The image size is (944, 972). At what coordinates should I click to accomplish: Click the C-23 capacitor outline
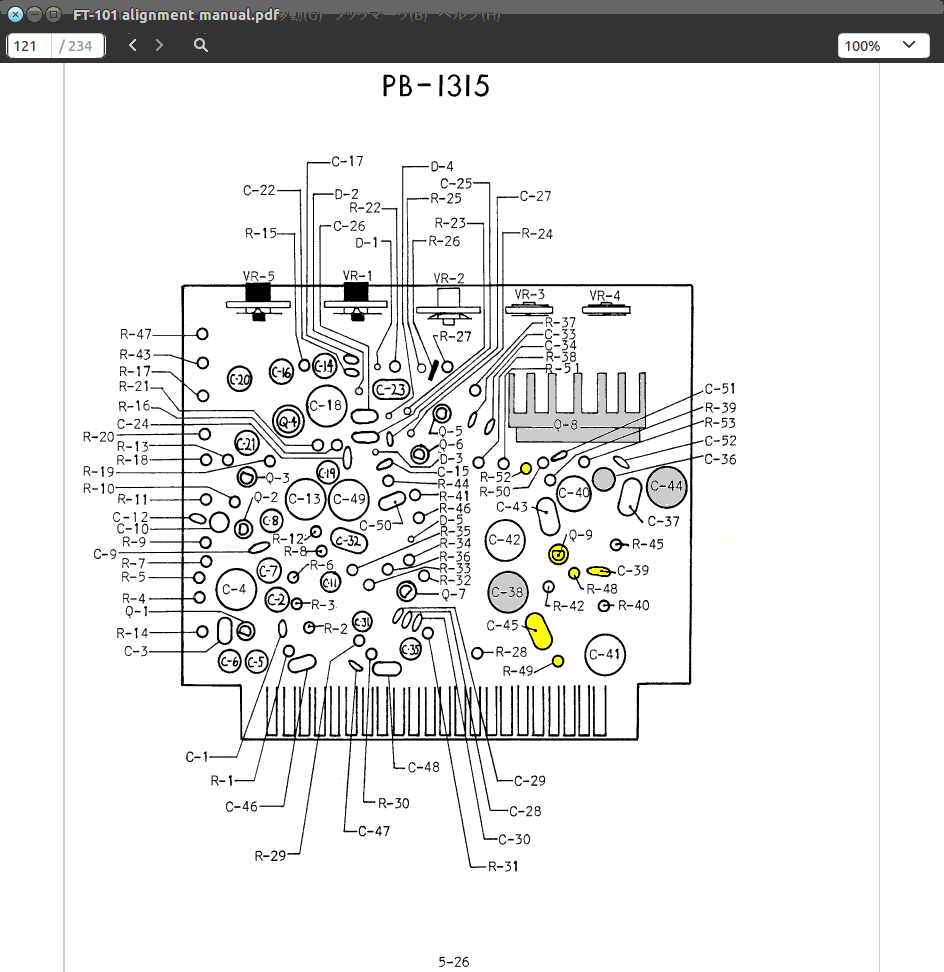point(392,389)
